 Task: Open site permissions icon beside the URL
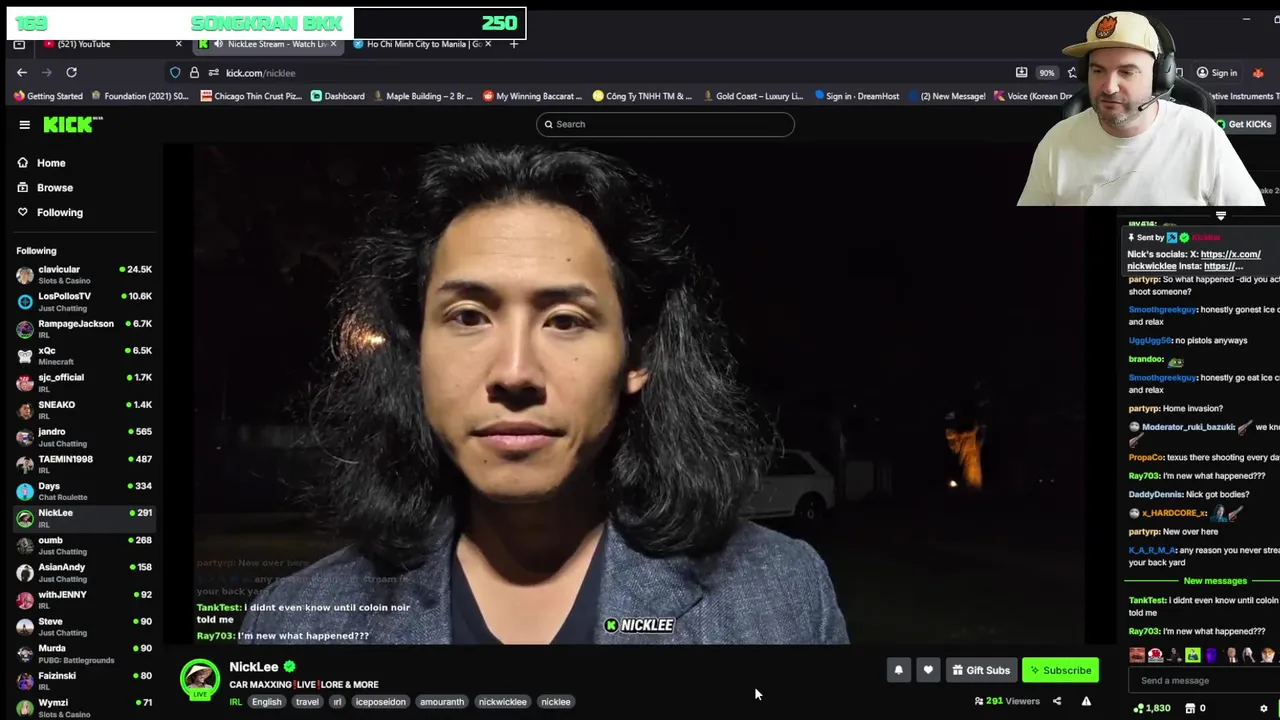pyautogui.click(x=213, y=73)
